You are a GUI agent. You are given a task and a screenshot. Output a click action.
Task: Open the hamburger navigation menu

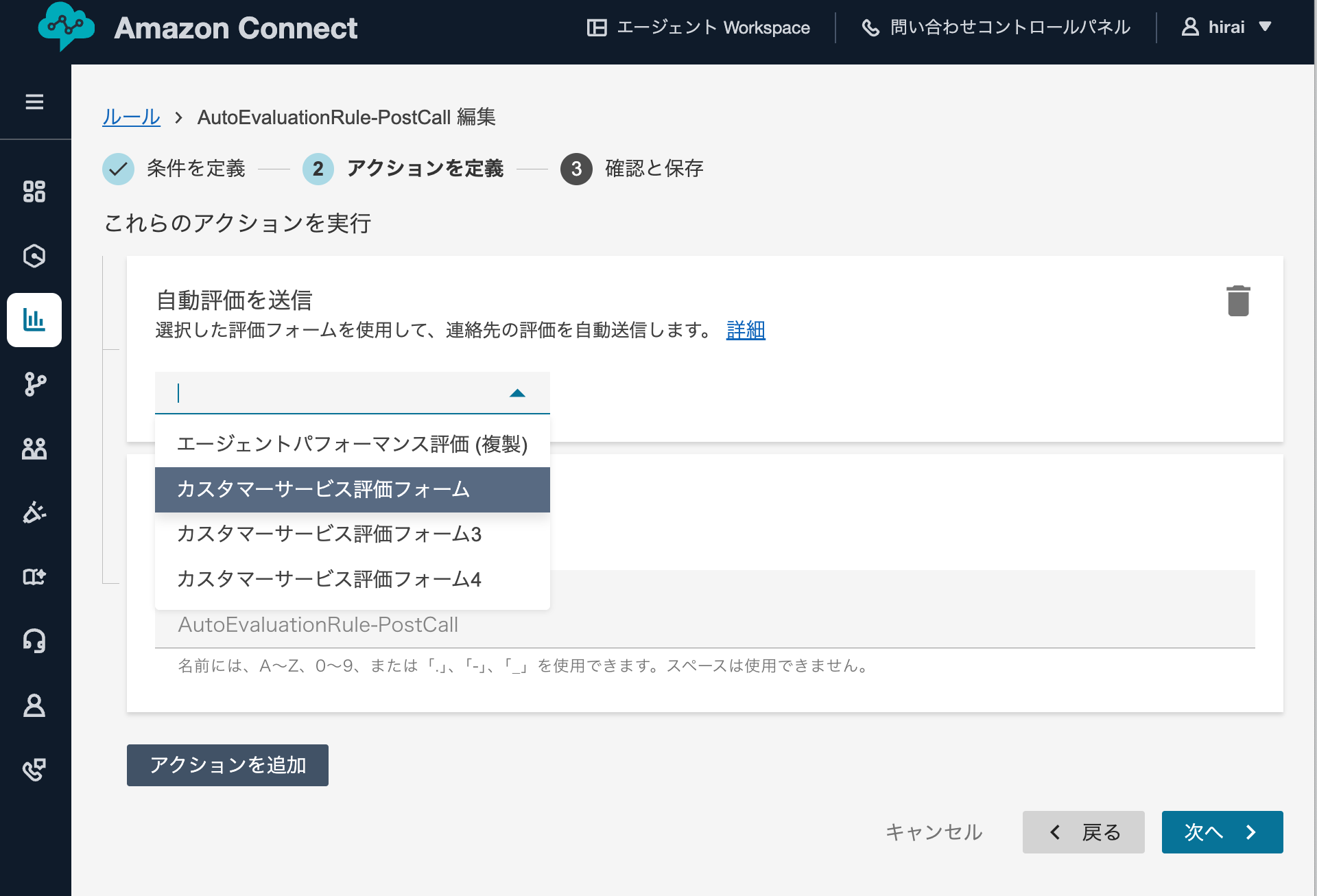pos(34,102)
